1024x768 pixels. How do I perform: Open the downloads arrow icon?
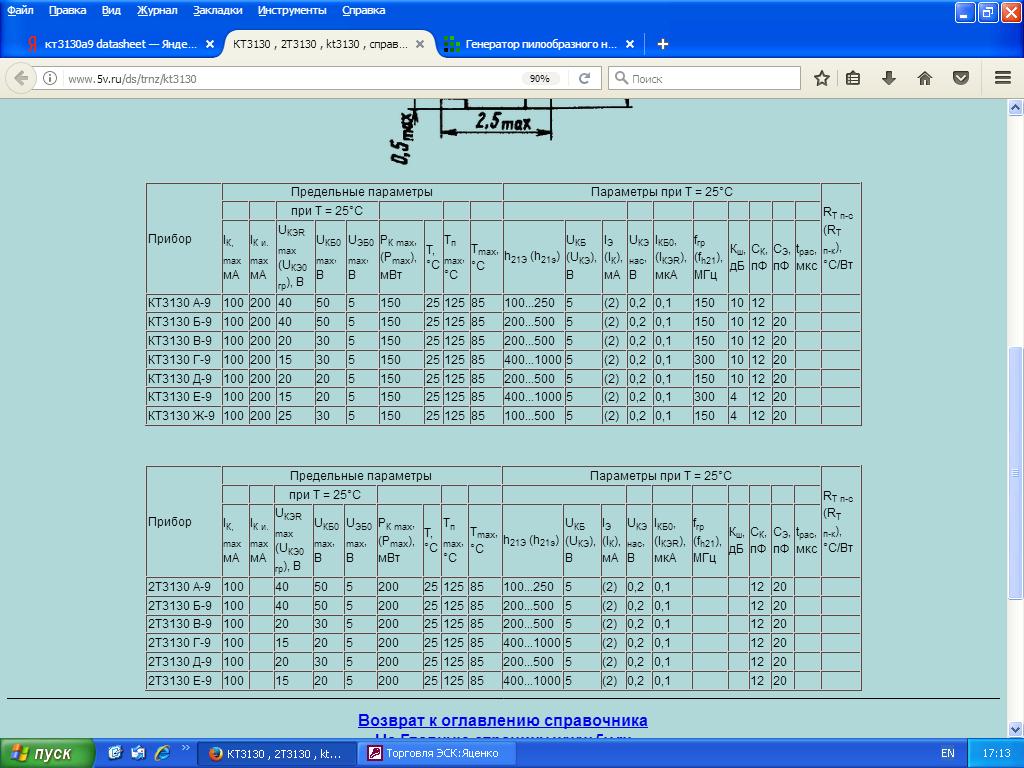pos(888,78)
